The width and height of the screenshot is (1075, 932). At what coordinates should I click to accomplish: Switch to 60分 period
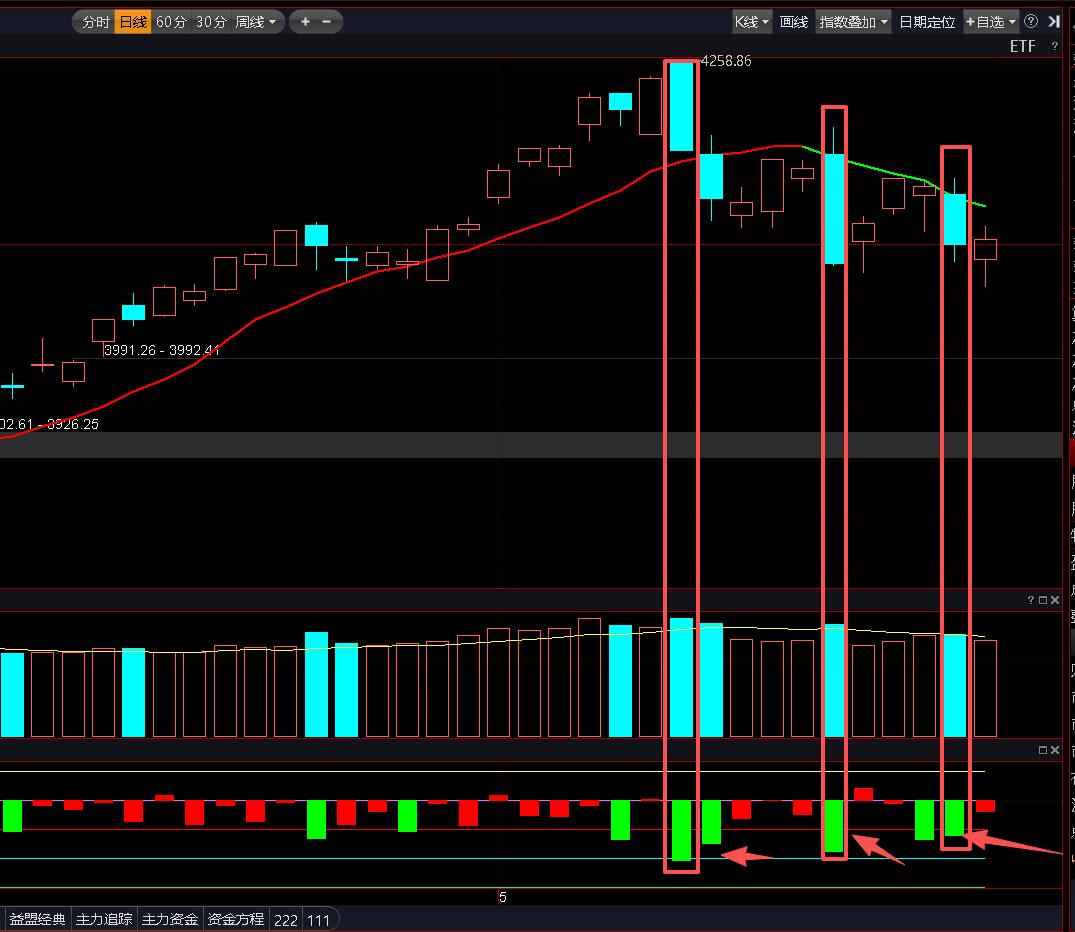[x=171, y=22]
